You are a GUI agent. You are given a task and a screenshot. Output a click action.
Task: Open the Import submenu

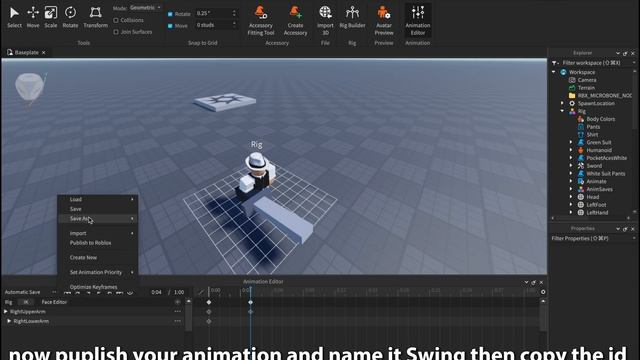(98, 233)
